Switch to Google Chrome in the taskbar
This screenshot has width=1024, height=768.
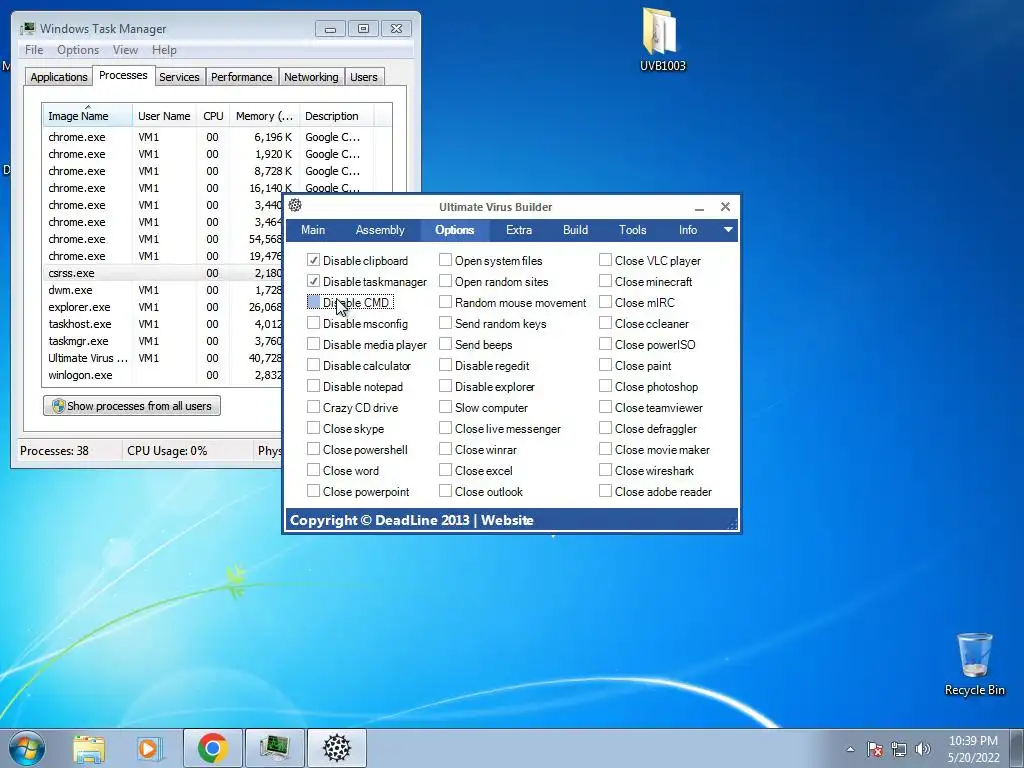(212, 748)
